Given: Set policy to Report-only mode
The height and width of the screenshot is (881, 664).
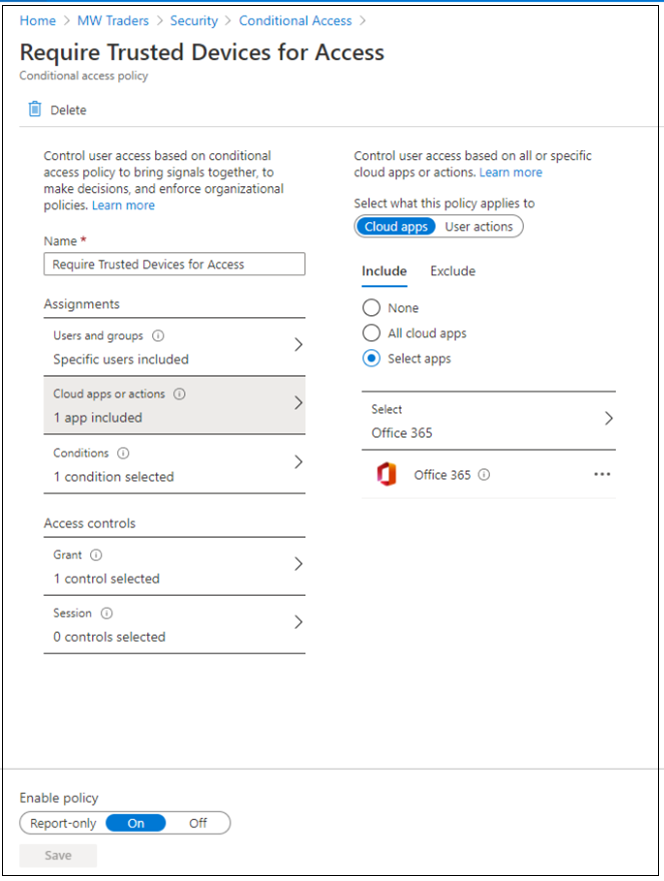Looking at the screenshot, I should click(x=63, y=823).
